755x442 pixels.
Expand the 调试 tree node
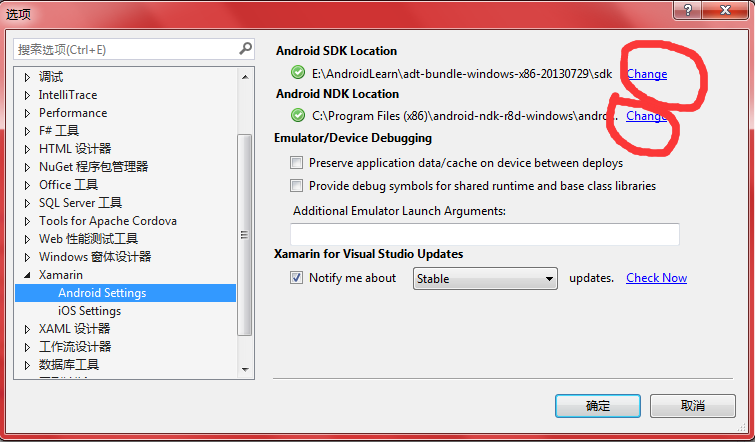click(x=27, y=77)
